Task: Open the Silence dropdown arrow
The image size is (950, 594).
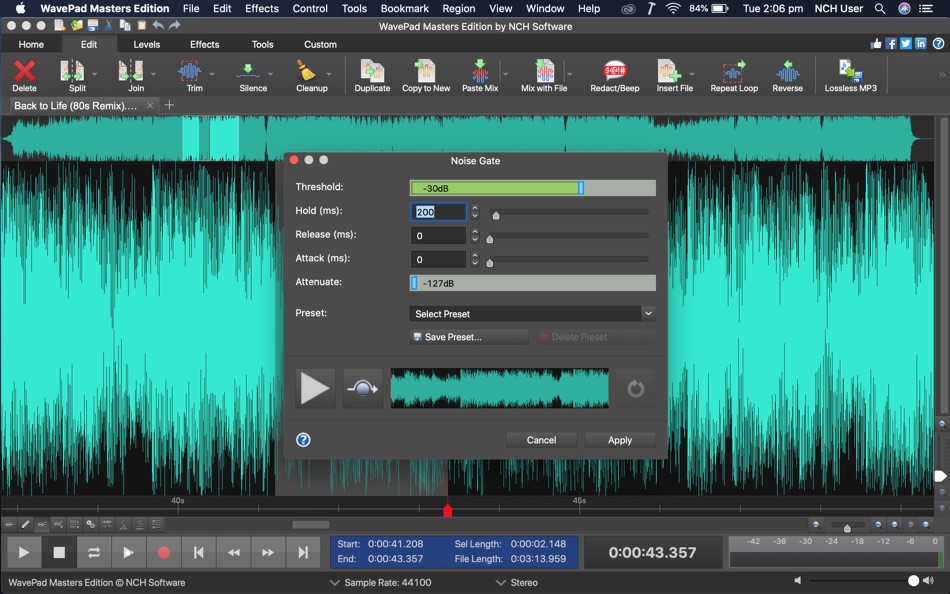Action: (270, 74)
